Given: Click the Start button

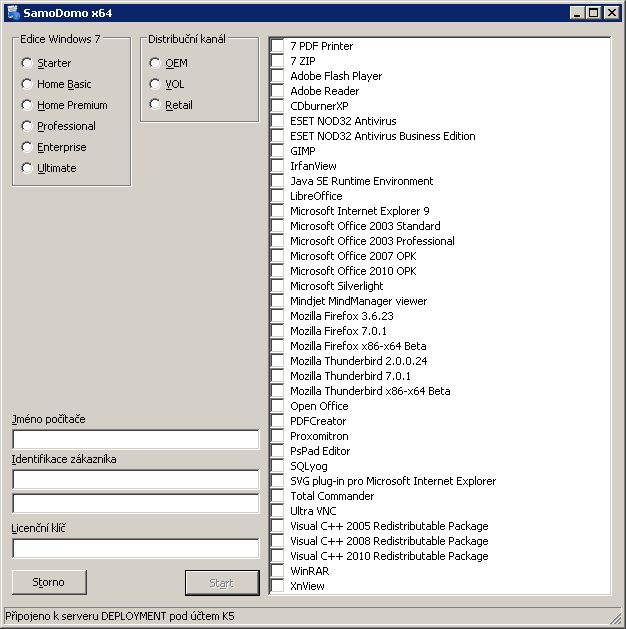Looking at the screenshot, I should point(222,583).
